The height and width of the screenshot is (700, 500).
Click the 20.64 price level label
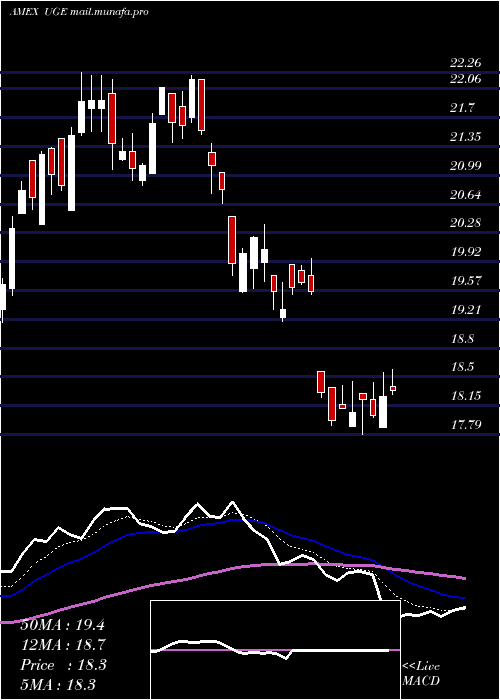coord(466,194)
